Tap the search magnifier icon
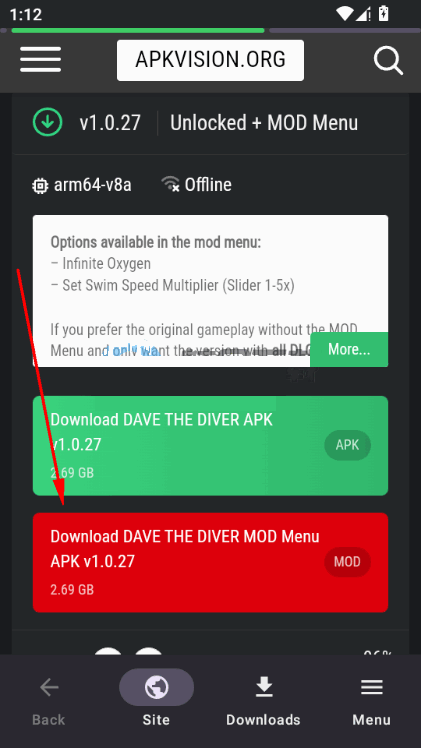The image size is (421, 748). click(388, 61)
